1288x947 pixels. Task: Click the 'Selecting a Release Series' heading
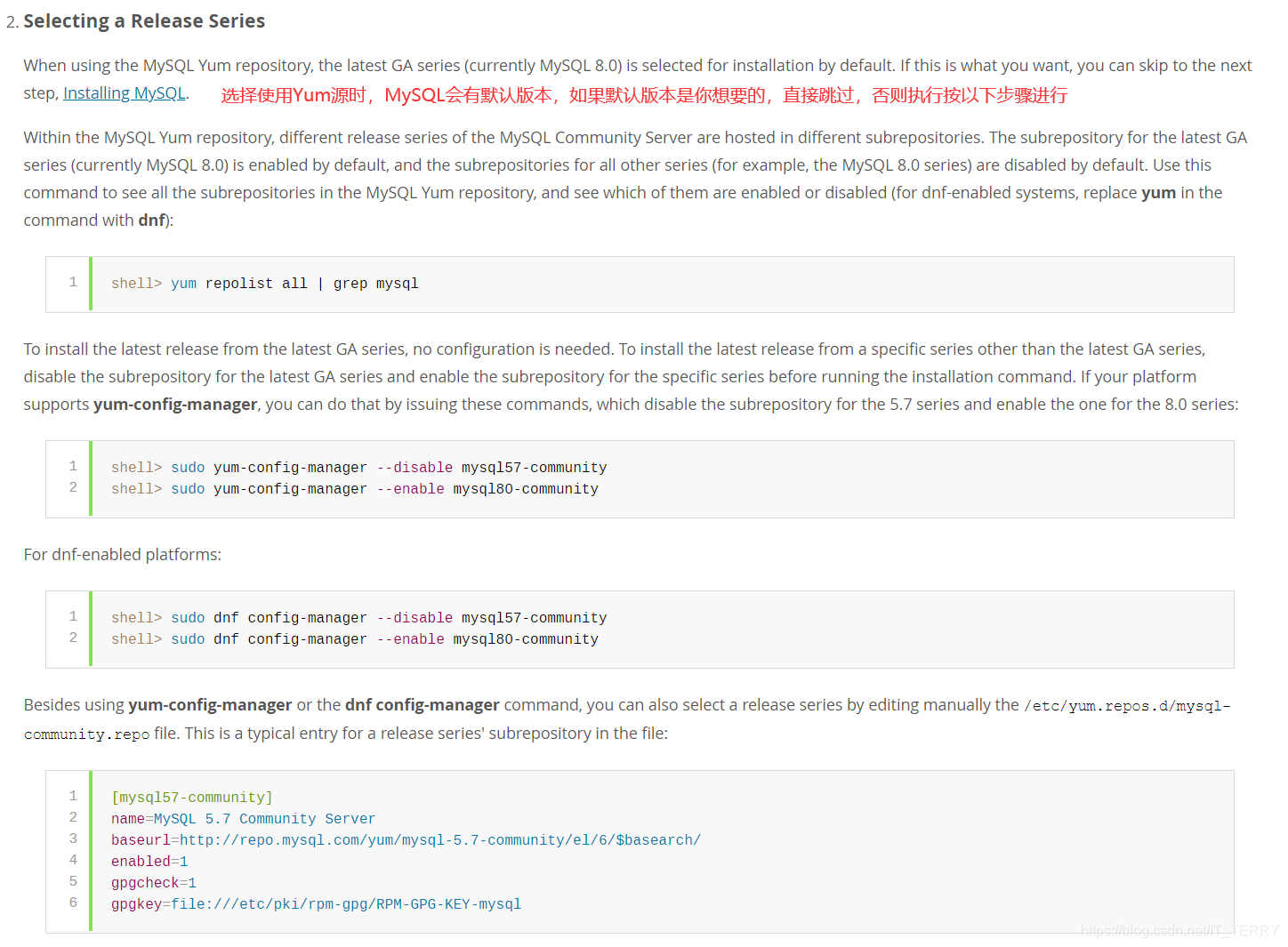coord(144,21)
